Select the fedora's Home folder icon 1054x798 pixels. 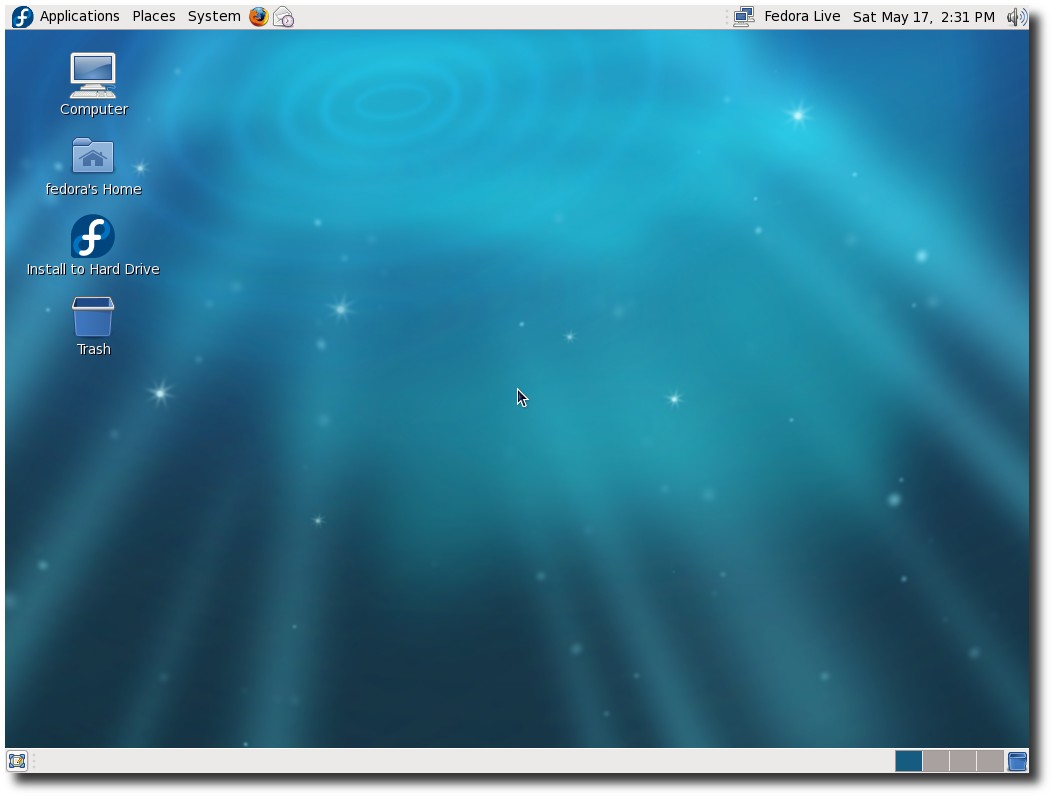point(93,167)
